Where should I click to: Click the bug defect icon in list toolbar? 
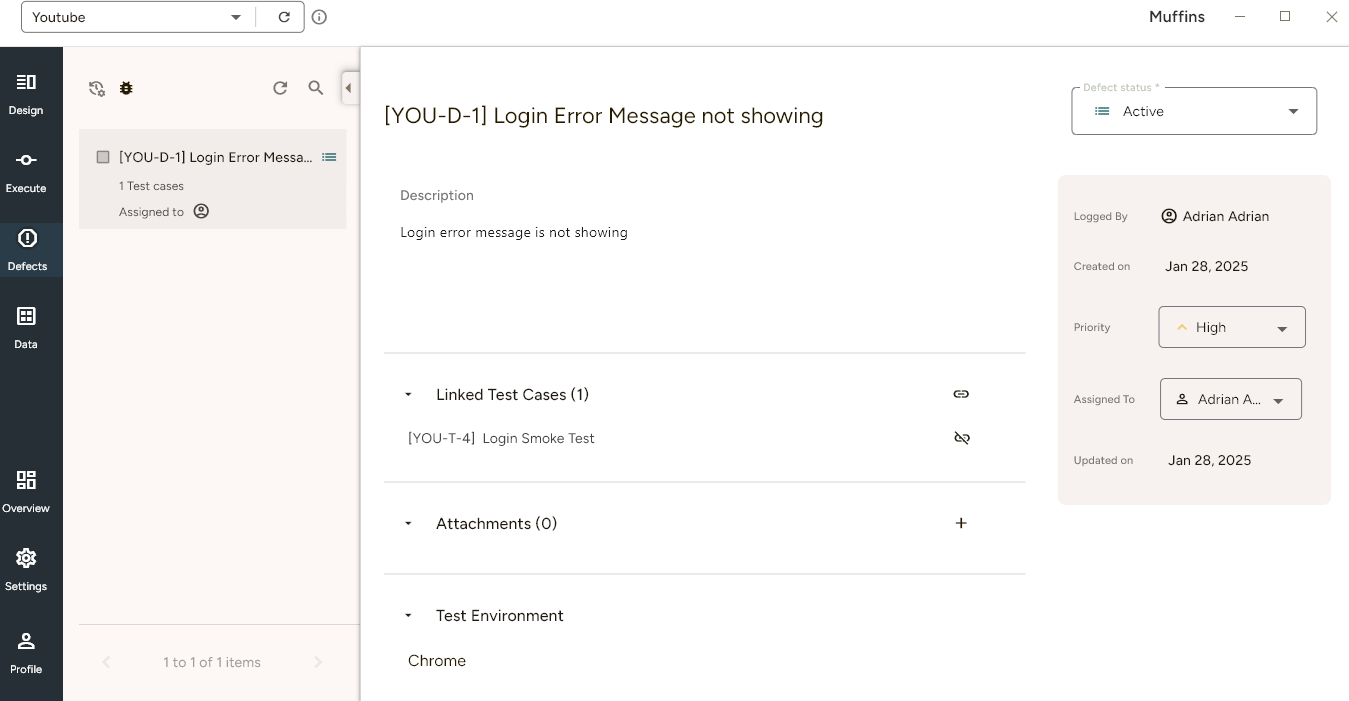click(x=126, y=88)
